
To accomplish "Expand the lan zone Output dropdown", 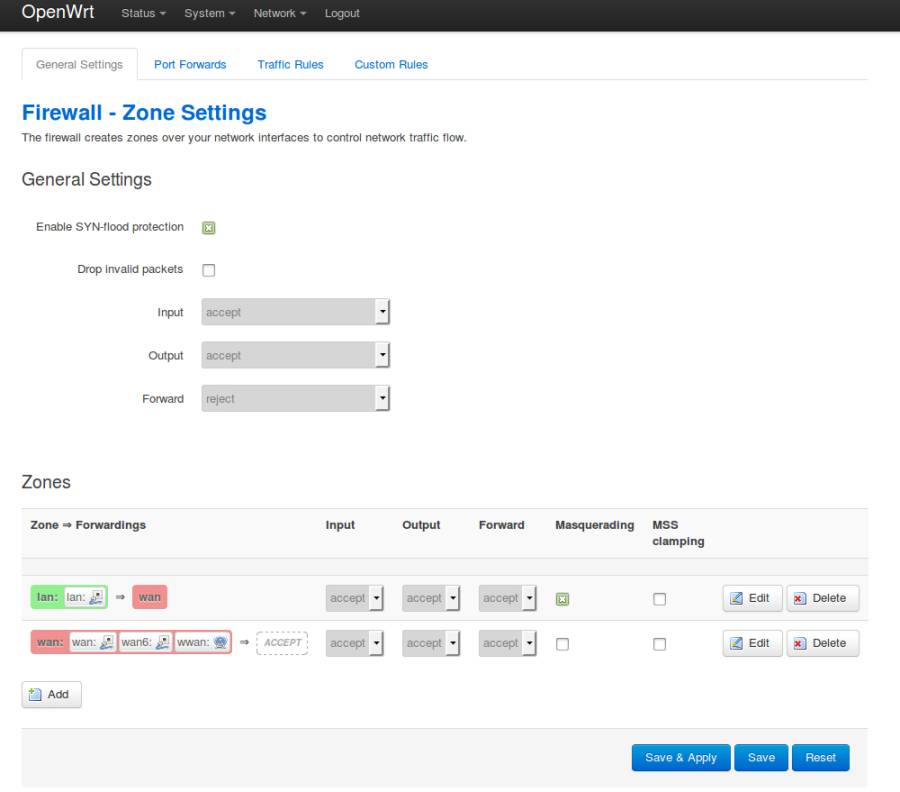I will click(x=431, y=598).
